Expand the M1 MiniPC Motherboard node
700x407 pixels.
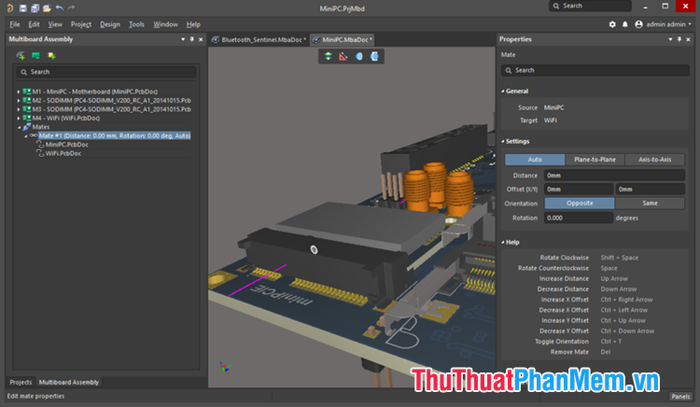[18, 91]
